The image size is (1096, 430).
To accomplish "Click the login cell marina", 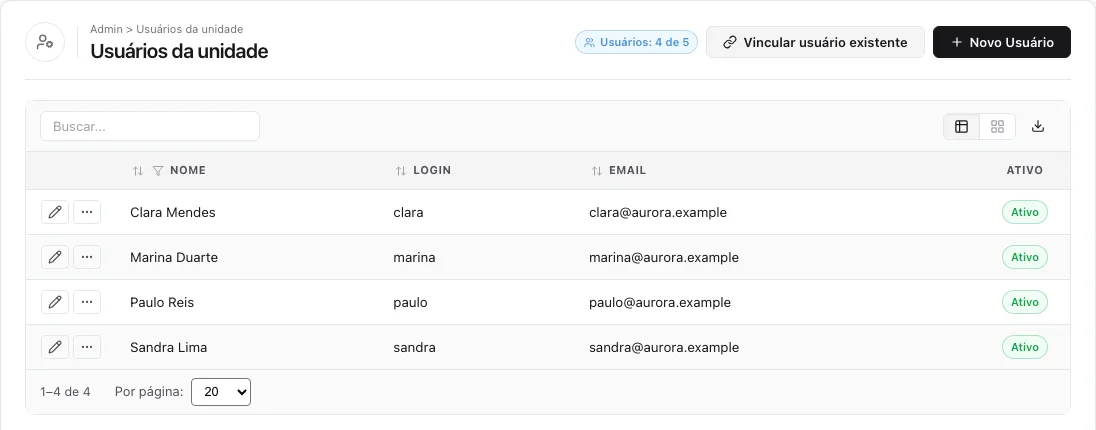I will pyautogui.click(x=414, y=257).
